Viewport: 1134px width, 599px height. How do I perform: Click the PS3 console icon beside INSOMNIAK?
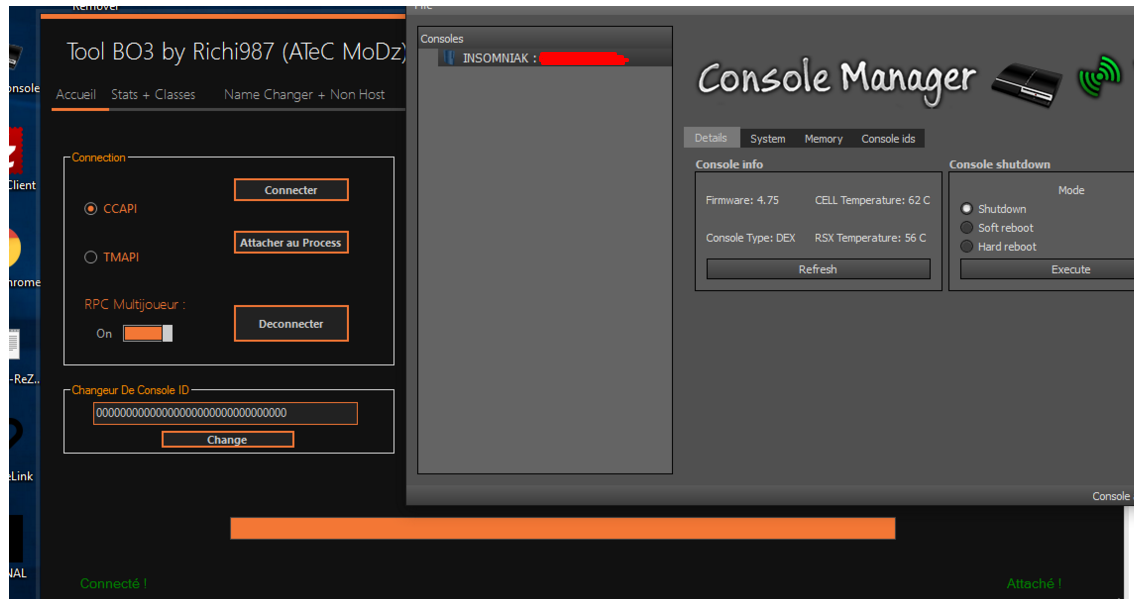(449, 58)
